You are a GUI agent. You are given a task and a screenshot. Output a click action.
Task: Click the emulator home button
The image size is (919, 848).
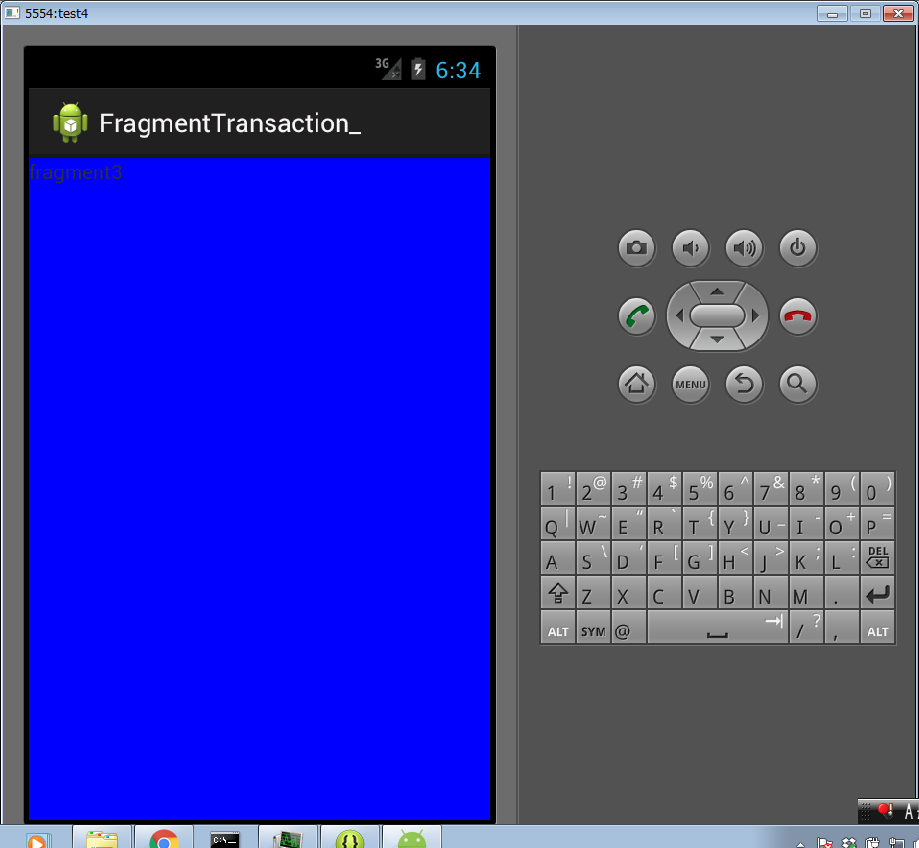[637, 384]
